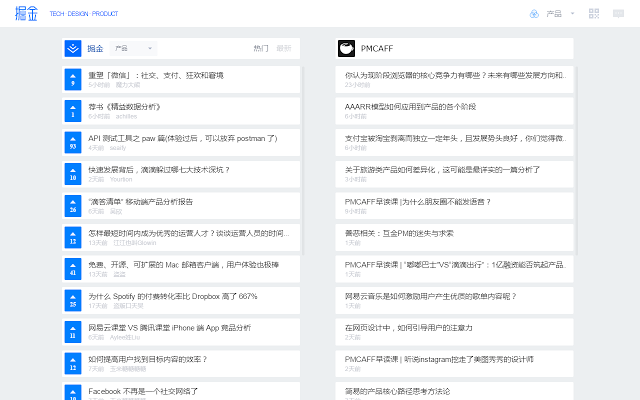Open article 重塑「微信」：社交、支付、狂欢和窘境
Screen dimensions: 640x400
point(156,75)
